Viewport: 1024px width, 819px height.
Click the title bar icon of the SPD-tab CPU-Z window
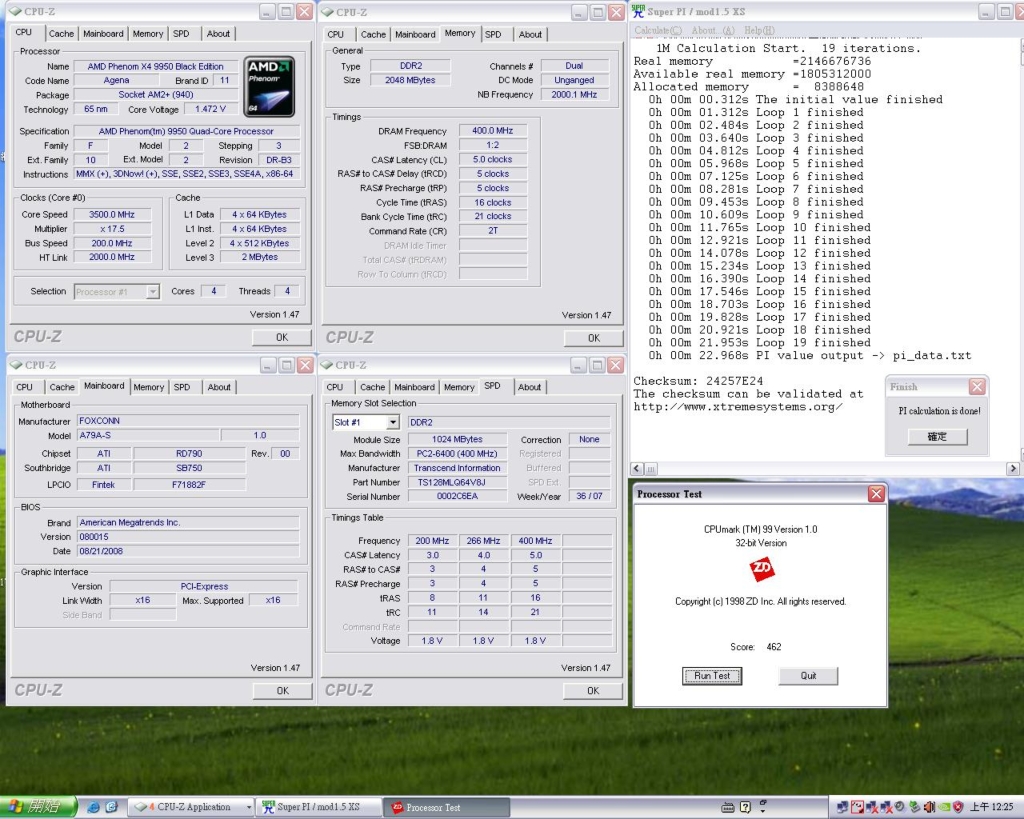[327, 364]
